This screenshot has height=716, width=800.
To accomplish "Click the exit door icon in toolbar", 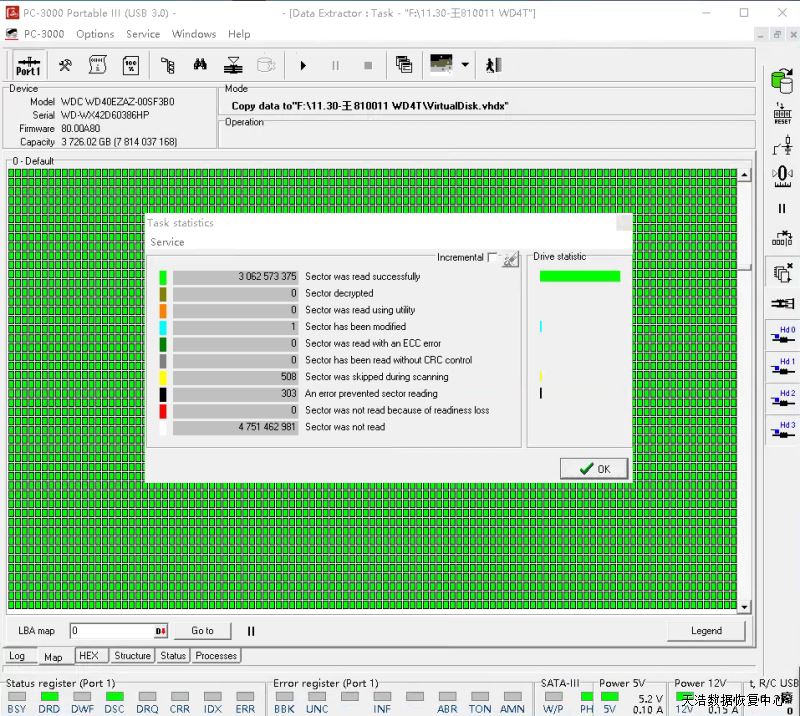I will [x=493, y=66].
